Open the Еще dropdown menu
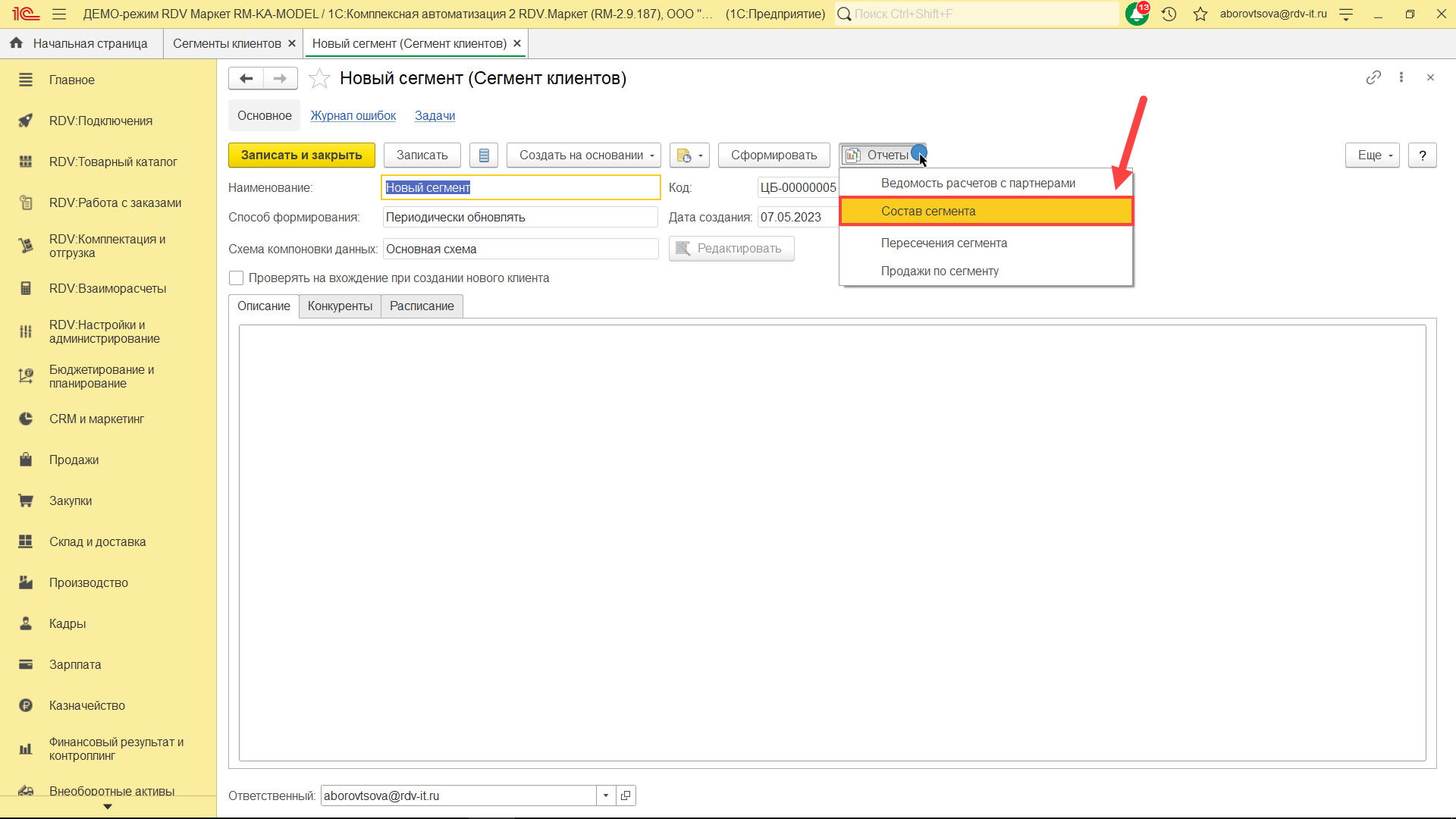Viewport: 1456px width, 819px height. point(1372,155)
